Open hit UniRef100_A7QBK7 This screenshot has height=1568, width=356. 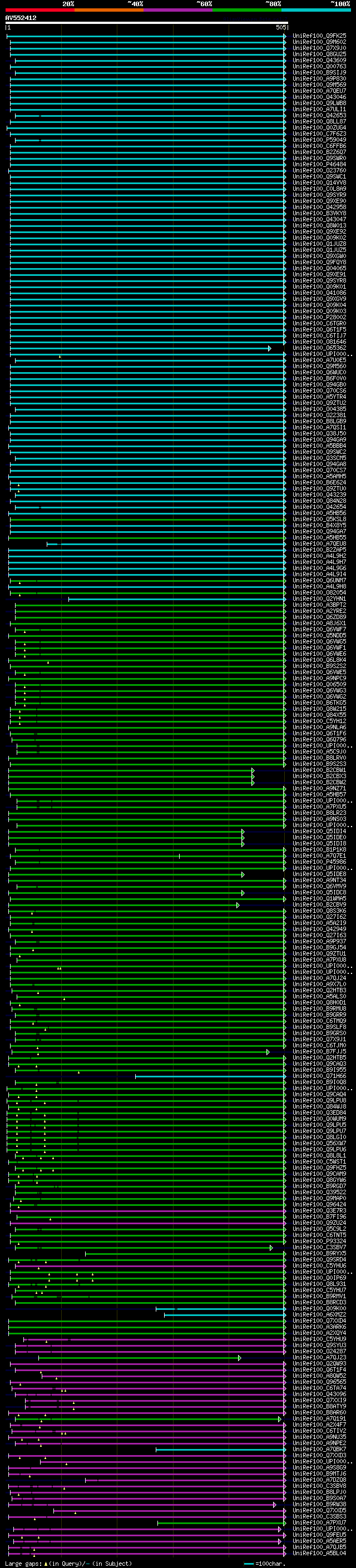pyautogui.click(x=319, y=1450)
